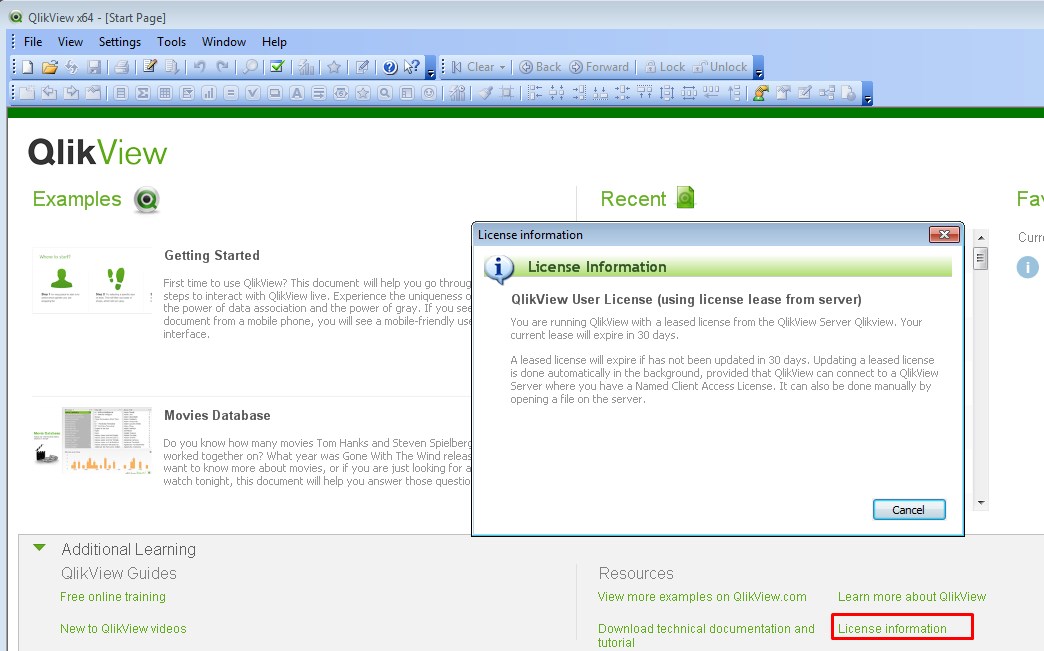The image size is (1044, 651).
Task: Click the Undo arrow icon
Action: tap(200, 67)
